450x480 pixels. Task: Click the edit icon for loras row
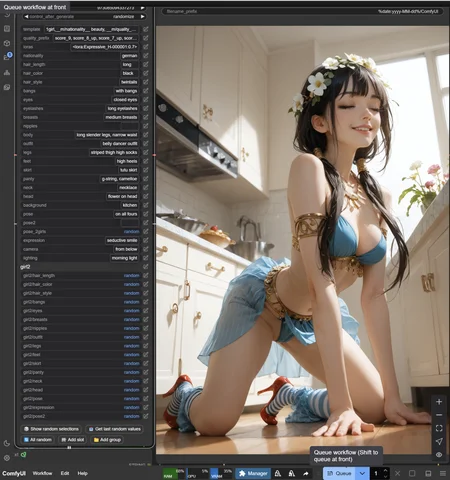[146, 47]
